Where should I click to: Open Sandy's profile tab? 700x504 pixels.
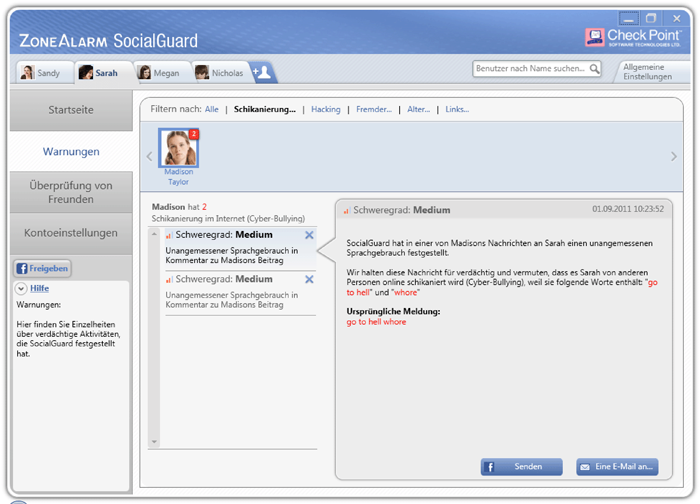[x=45, y=72]
